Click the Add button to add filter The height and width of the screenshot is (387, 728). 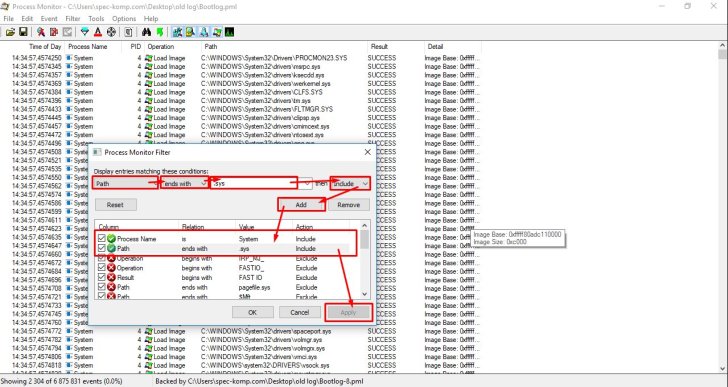301,205
